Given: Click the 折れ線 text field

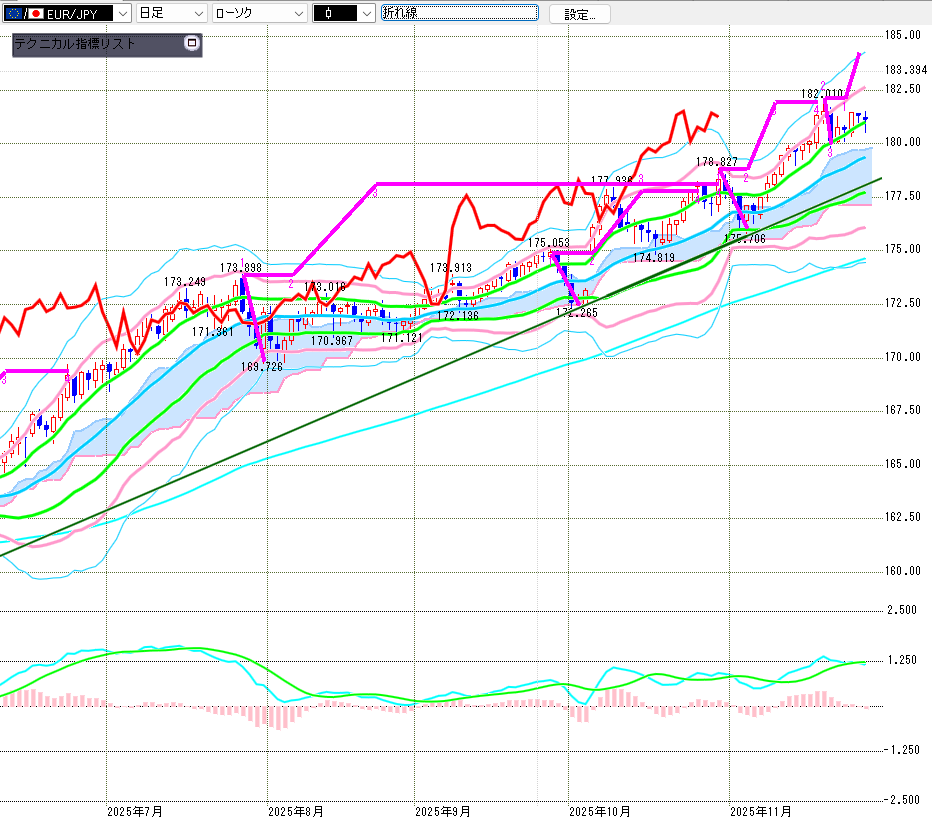Looking at the screenshot, I should pyautogui.click(x=459, y=13).
